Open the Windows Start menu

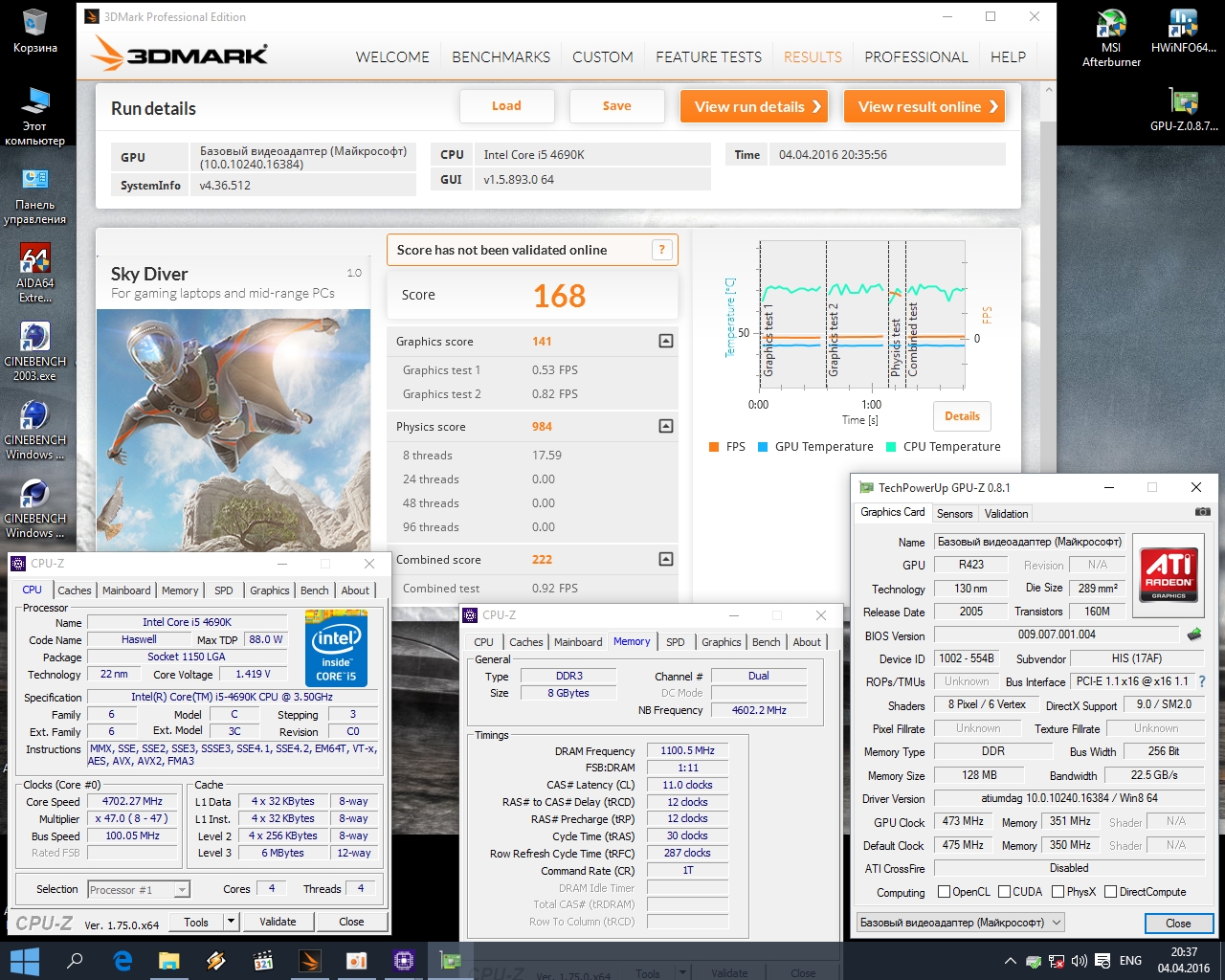[x=24, y=961]
